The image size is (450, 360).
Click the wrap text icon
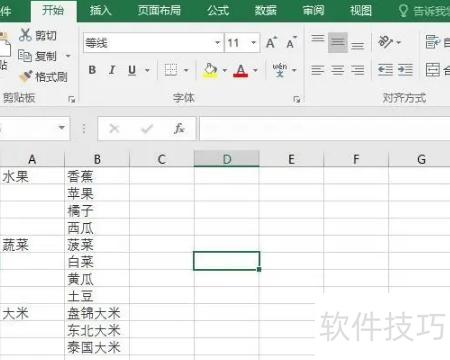433,42
